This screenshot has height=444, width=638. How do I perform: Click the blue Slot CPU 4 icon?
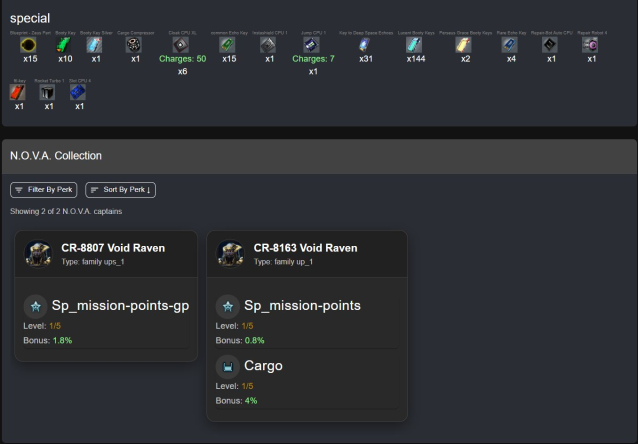(78, 92)
